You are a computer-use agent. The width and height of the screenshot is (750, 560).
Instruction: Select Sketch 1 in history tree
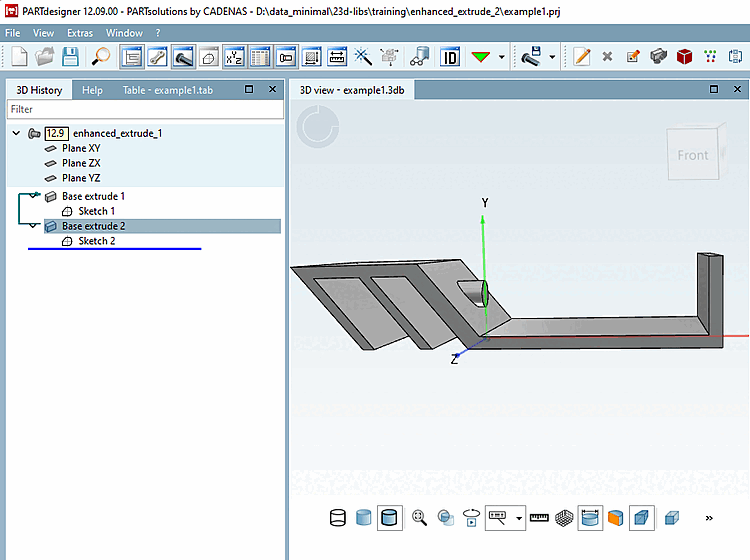[96, 211]
